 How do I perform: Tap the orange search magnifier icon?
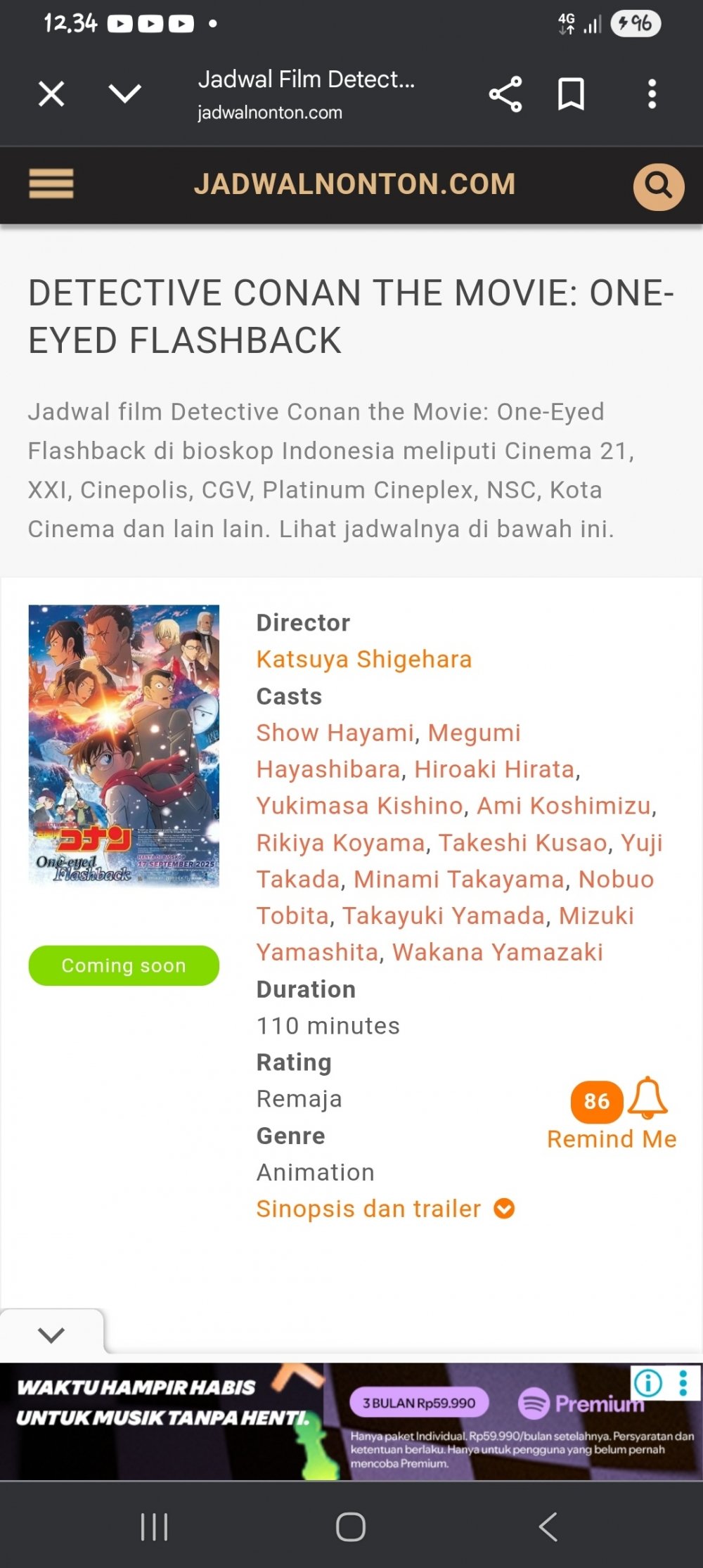[x=659, y=186]
